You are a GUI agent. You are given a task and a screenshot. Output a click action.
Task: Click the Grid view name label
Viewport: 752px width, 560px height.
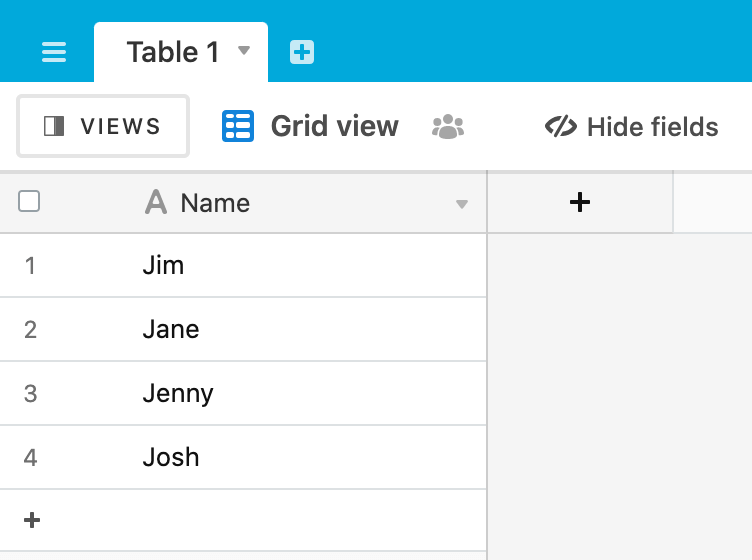[x=335, y=127]
